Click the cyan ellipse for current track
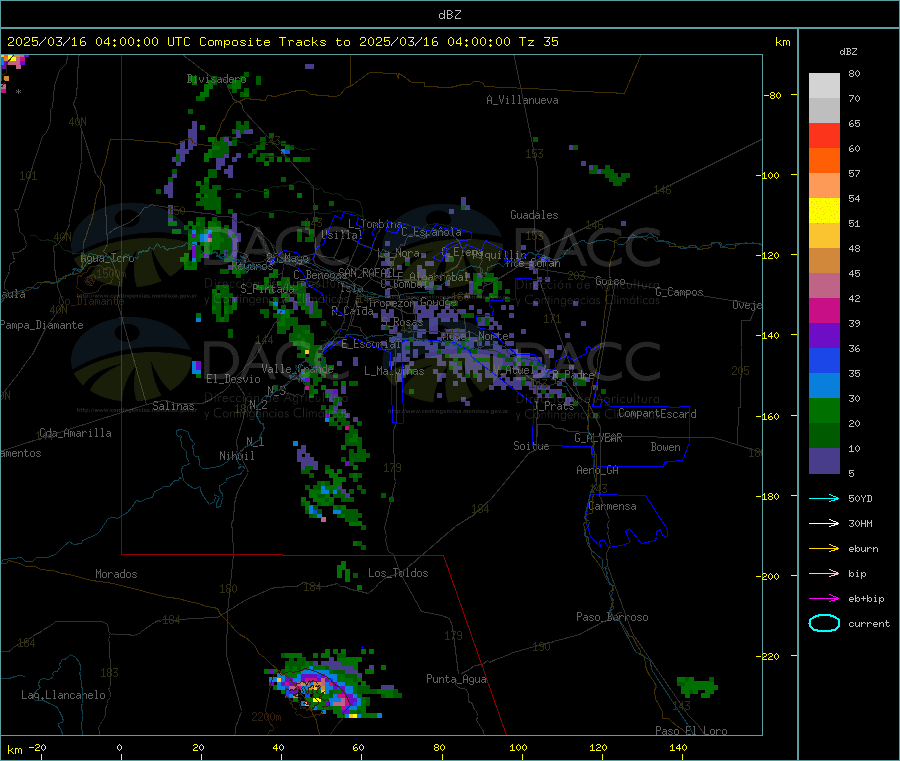The image size is (900, 761). coord(824,623)
